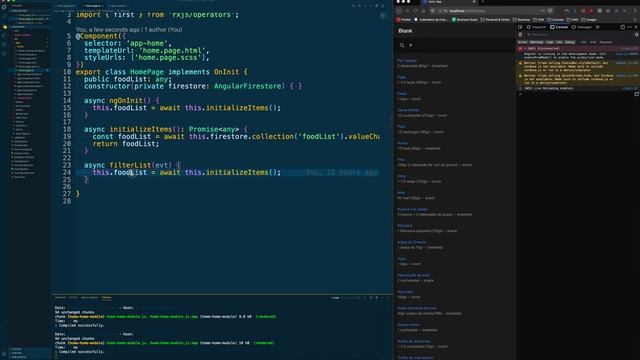Open console settings gear in devtools
This screenshot has height=360, width=640.
click(636, 35)
